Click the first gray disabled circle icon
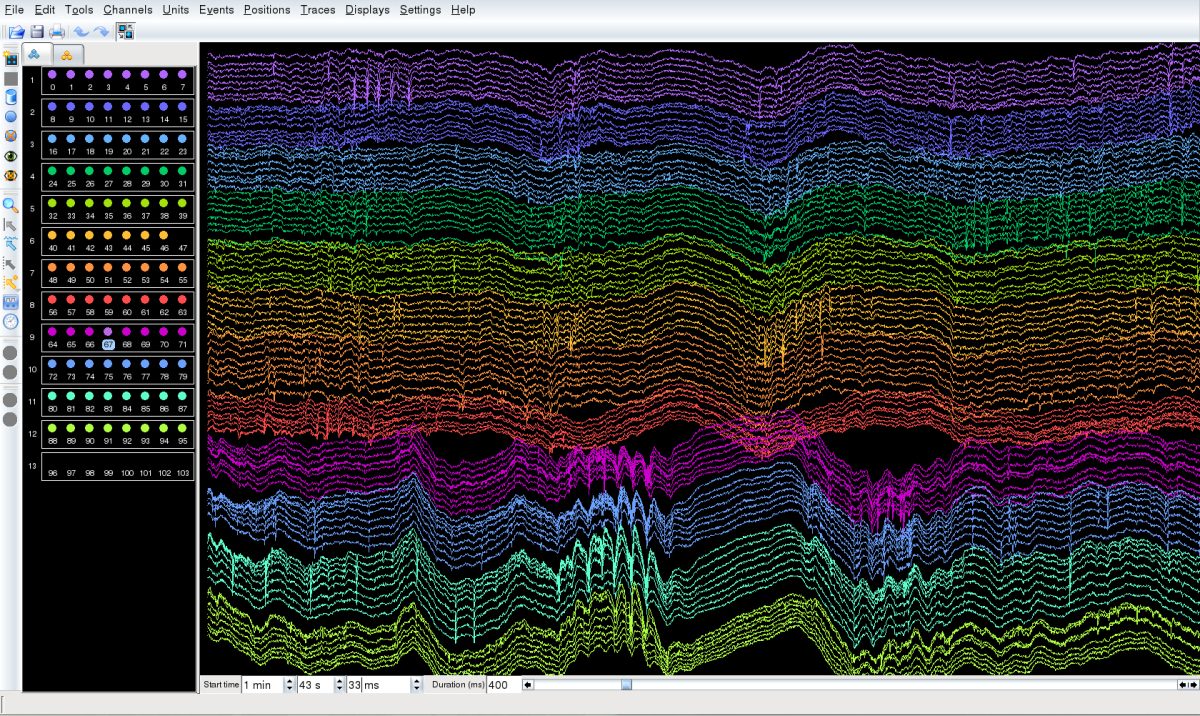The height and width of the screenshot is (716, 1200). (x=10, y=352)
